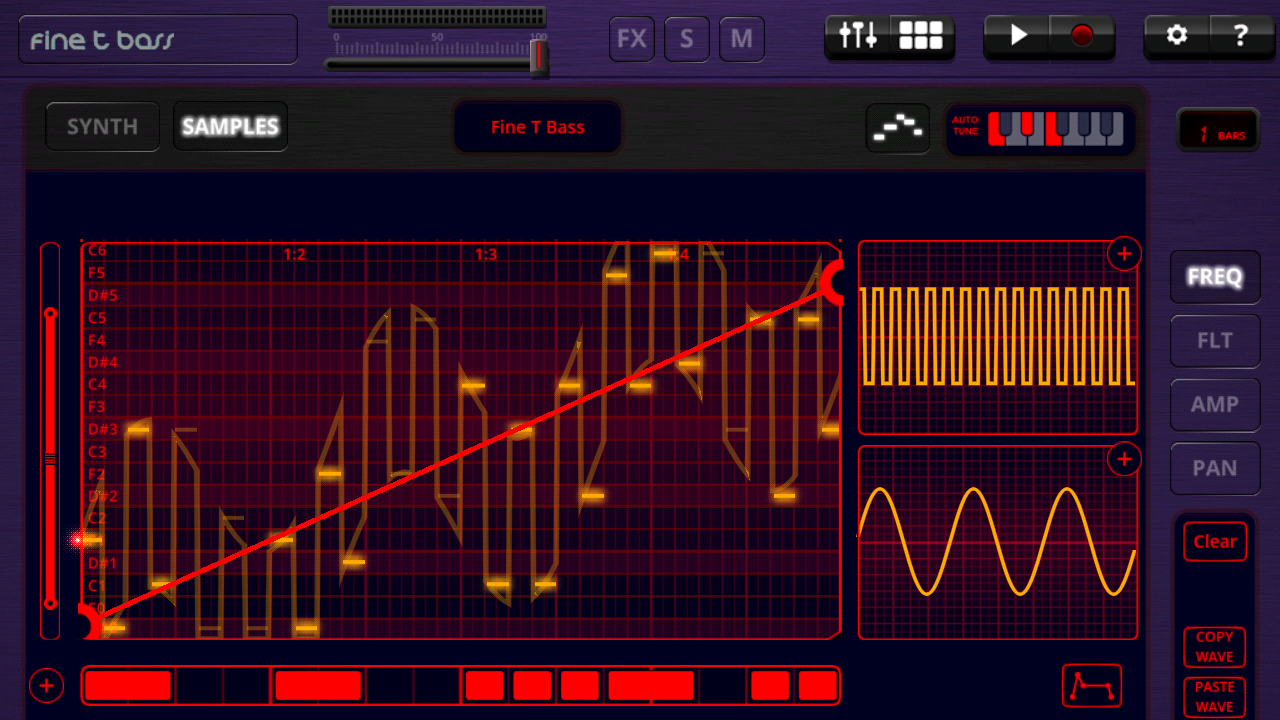Toggle Mute with the M button

click(x=741, y=38)
